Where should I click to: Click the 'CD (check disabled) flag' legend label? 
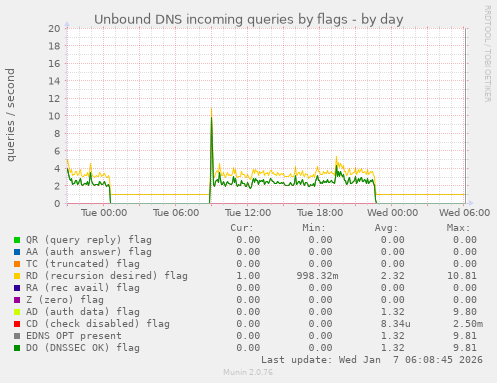pyautogui.click(x=98, y=324)
